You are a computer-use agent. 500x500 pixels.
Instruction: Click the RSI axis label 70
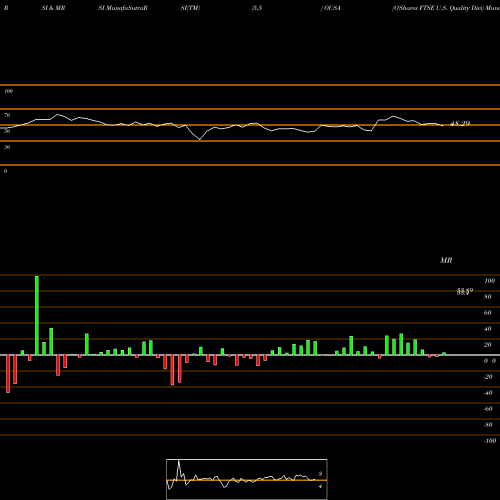(x=7, y=115)
